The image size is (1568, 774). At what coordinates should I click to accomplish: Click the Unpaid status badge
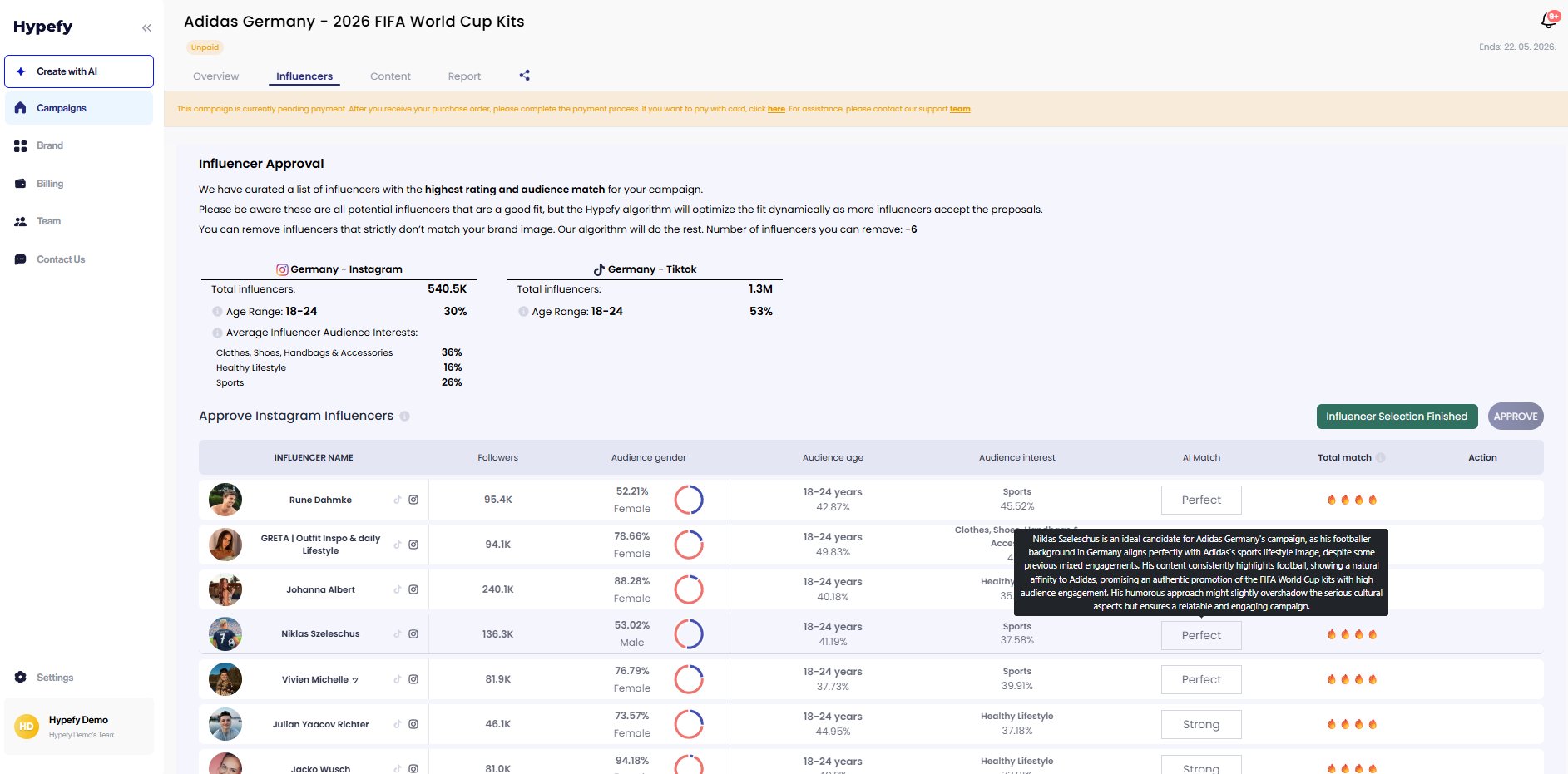(205, 47)
